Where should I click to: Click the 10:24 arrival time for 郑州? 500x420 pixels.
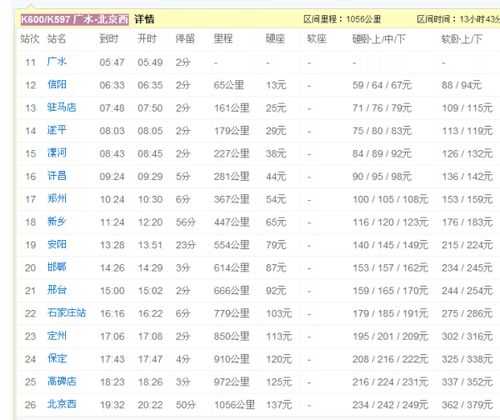(x=112, y=199)
